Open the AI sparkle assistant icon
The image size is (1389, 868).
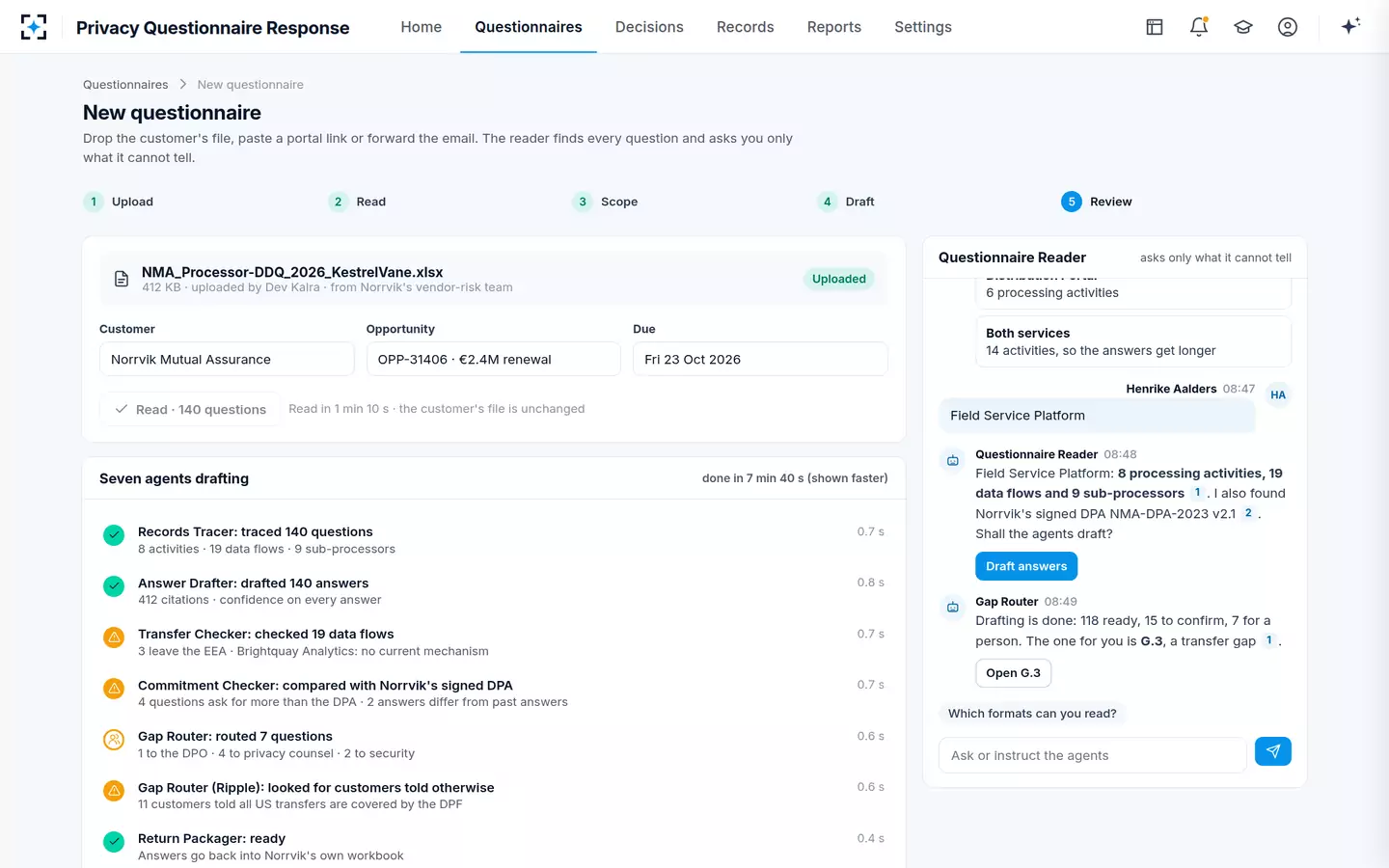point(1350,26)
